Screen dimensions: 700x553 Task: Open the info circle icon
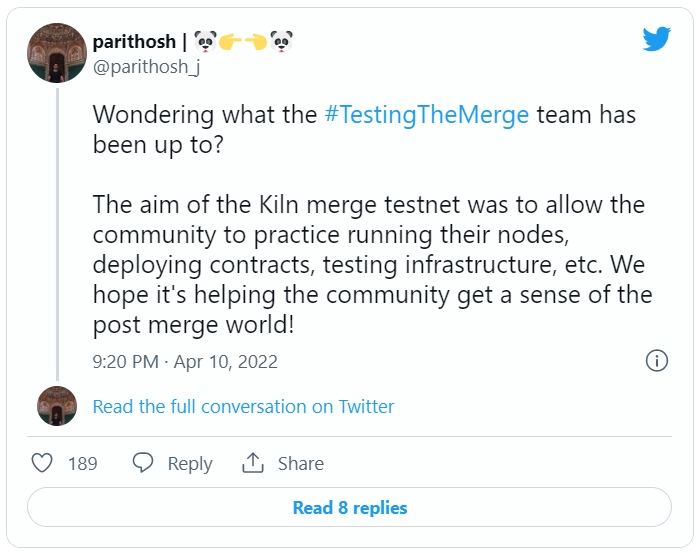click(657, 361)
